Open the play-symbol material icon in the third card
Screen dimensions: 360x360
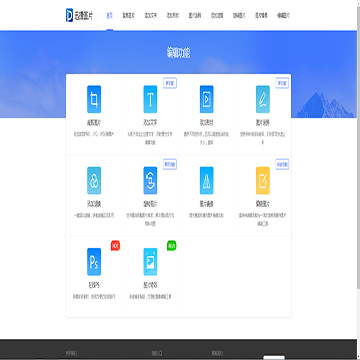[x=207, y=99]
